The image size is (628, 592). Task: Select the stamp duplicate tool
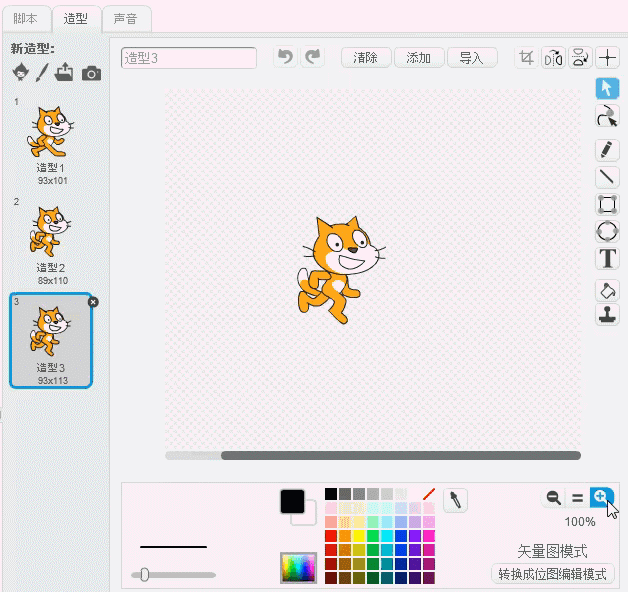(607, 315)
